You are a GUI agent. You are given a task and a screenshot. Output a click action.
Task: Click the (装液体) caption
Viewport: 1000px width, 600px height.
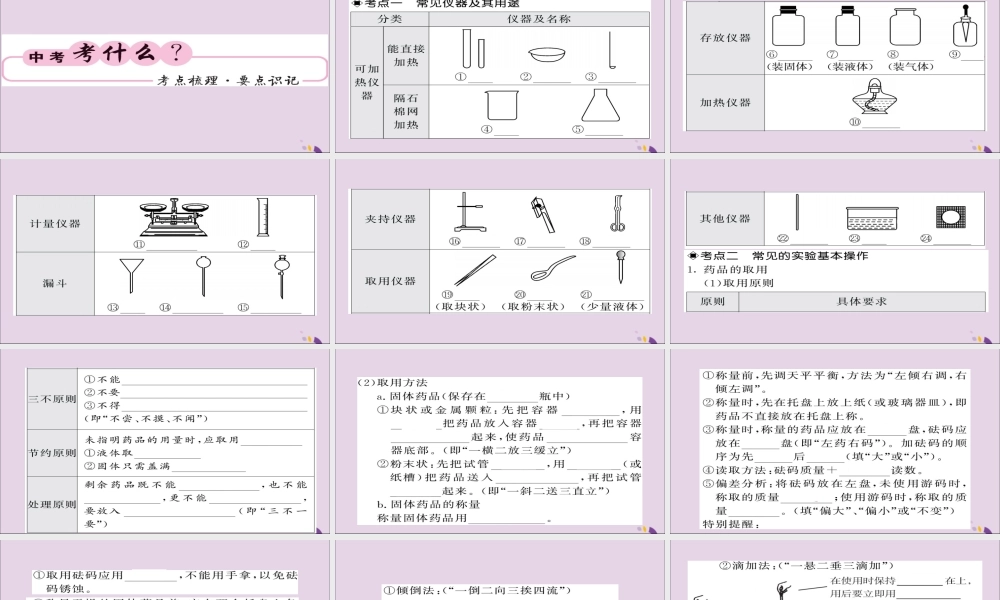[850, 66]
